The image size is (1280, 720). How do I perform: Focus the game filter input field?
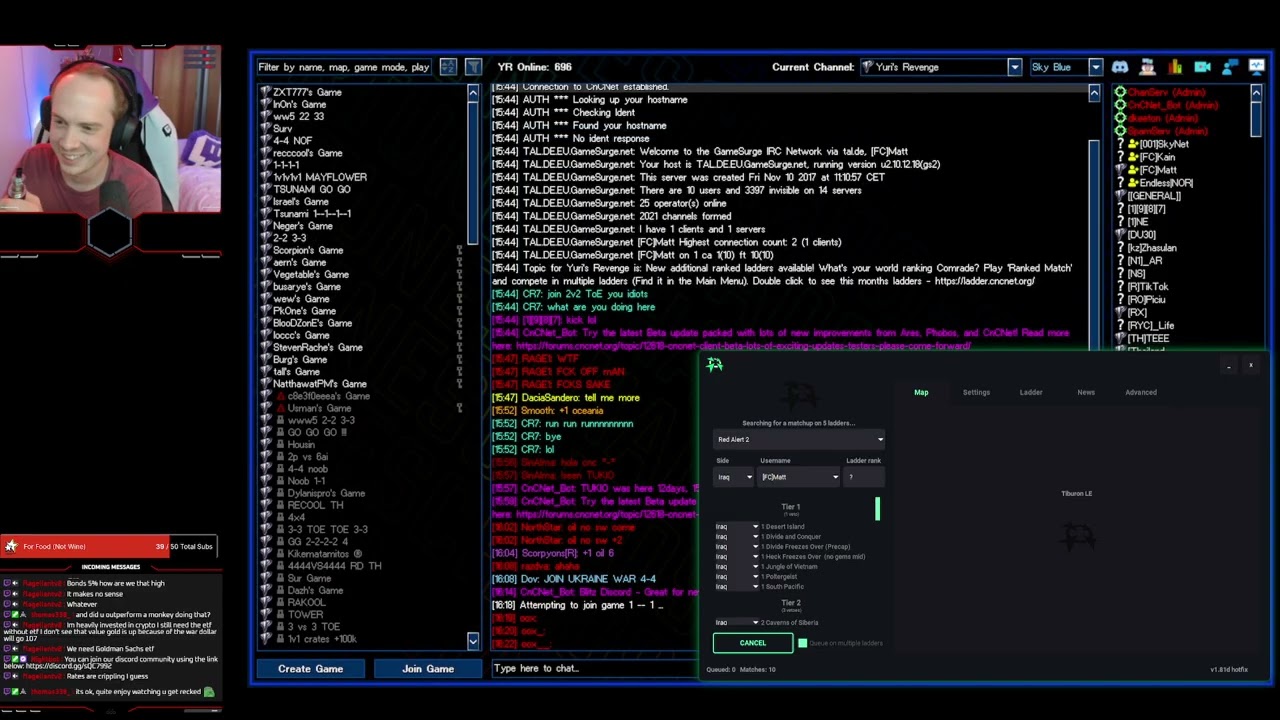[x=345, y=67]
